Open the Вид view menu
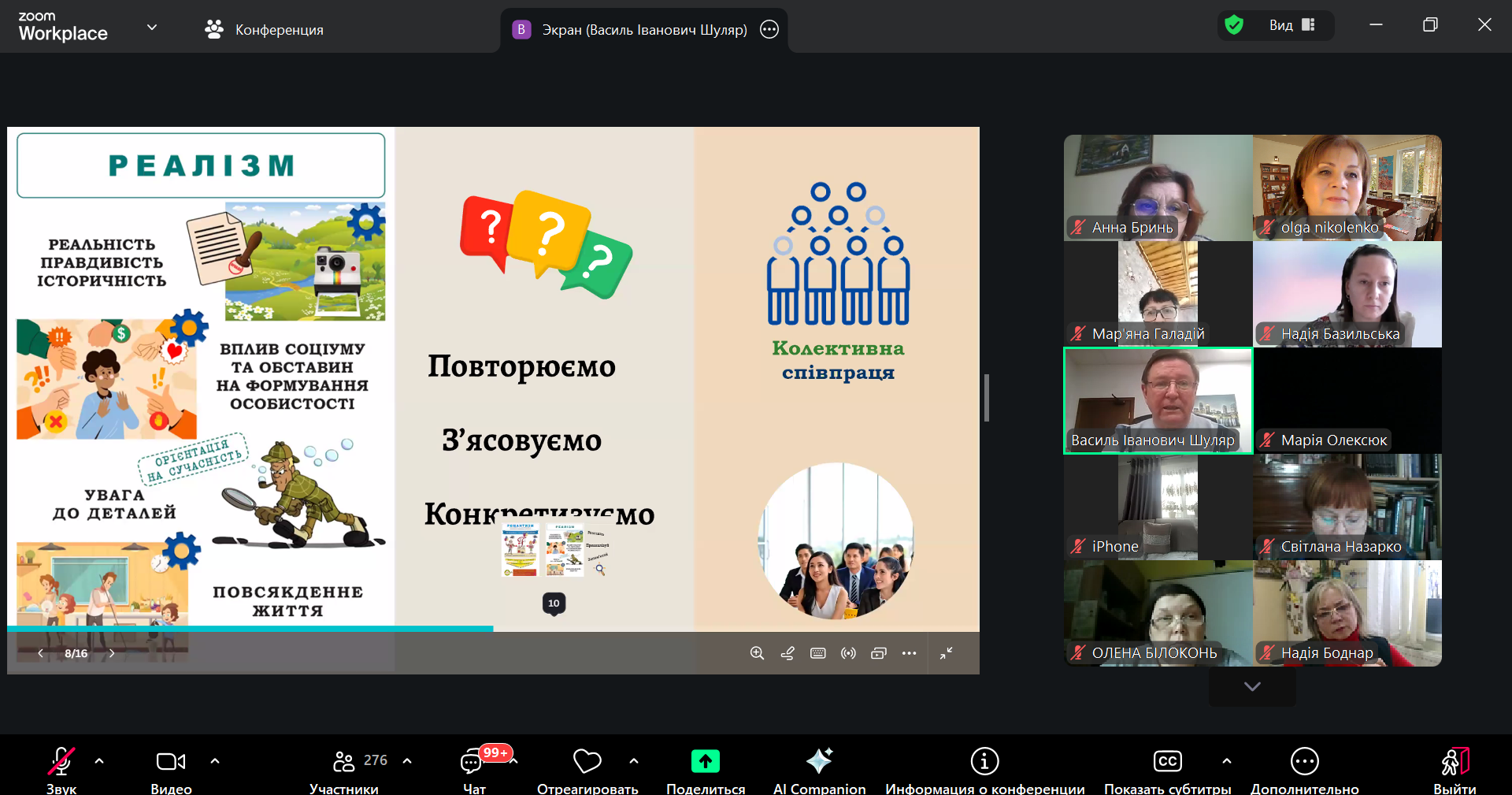Image resolution: width=1512 pixels, height=795 pixels. pos(1291,25)
